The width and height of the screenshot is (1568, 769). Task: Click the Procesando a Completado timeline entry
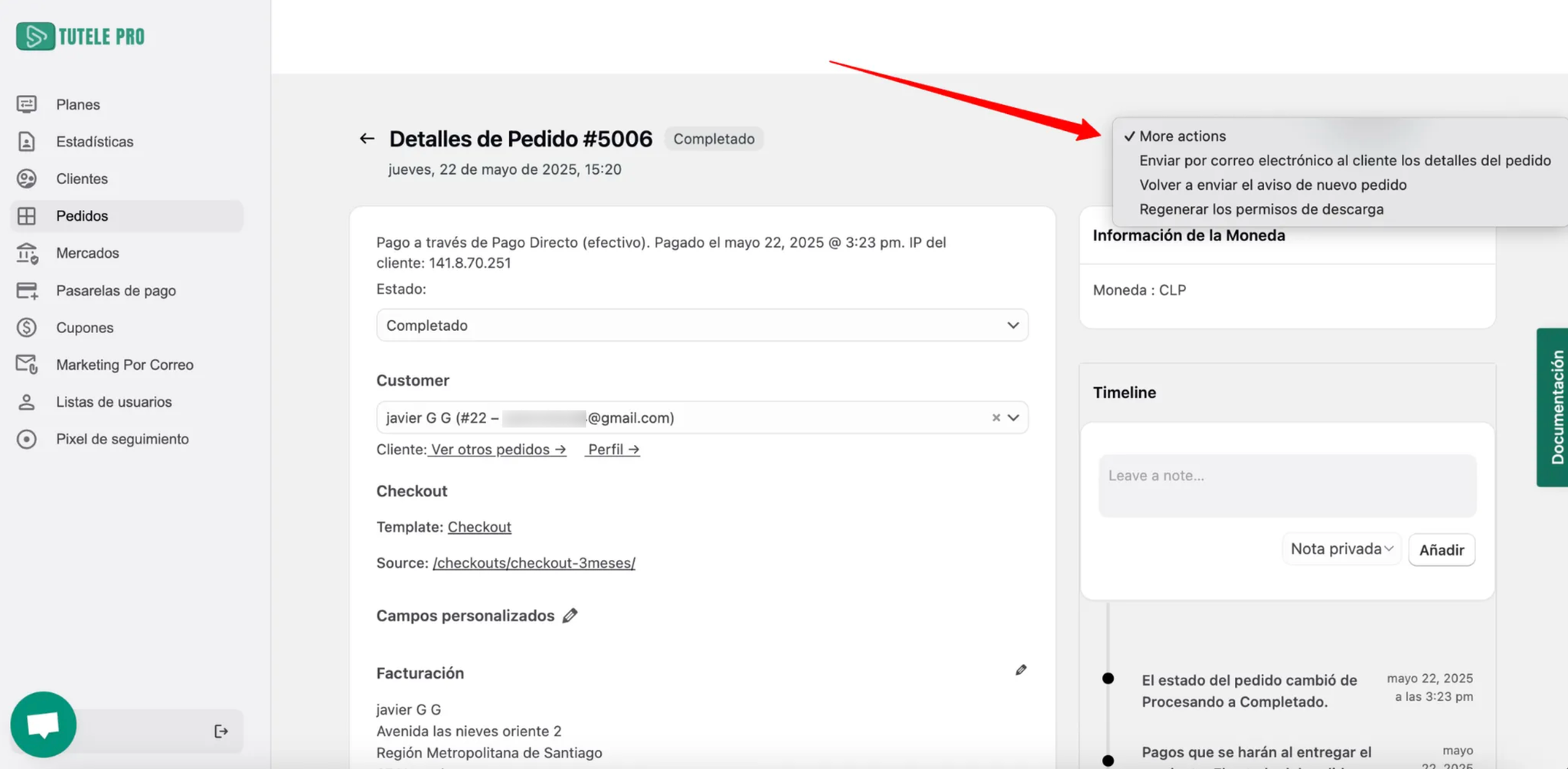(x=1249, y=691)
